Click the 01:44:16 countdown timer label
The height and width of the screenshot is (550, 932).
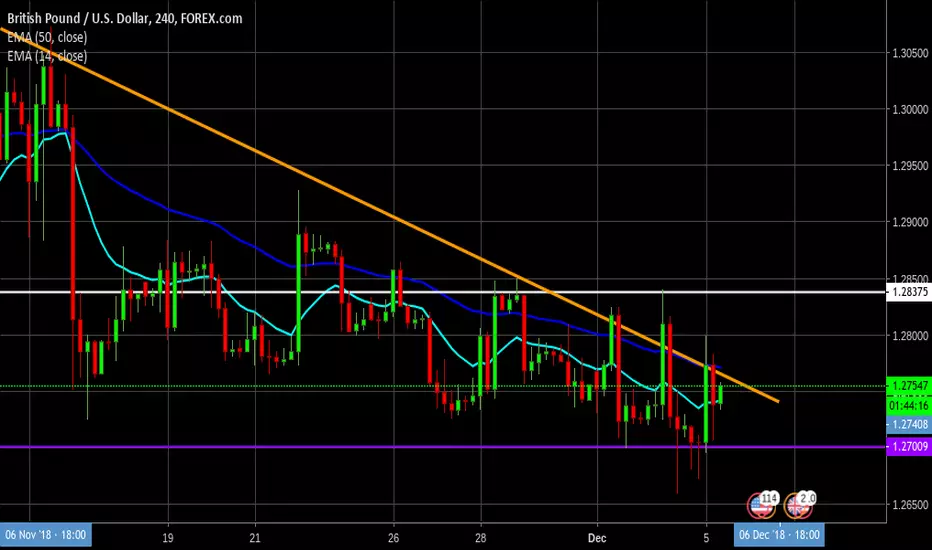pyautogui.click(x=909, y=406)
